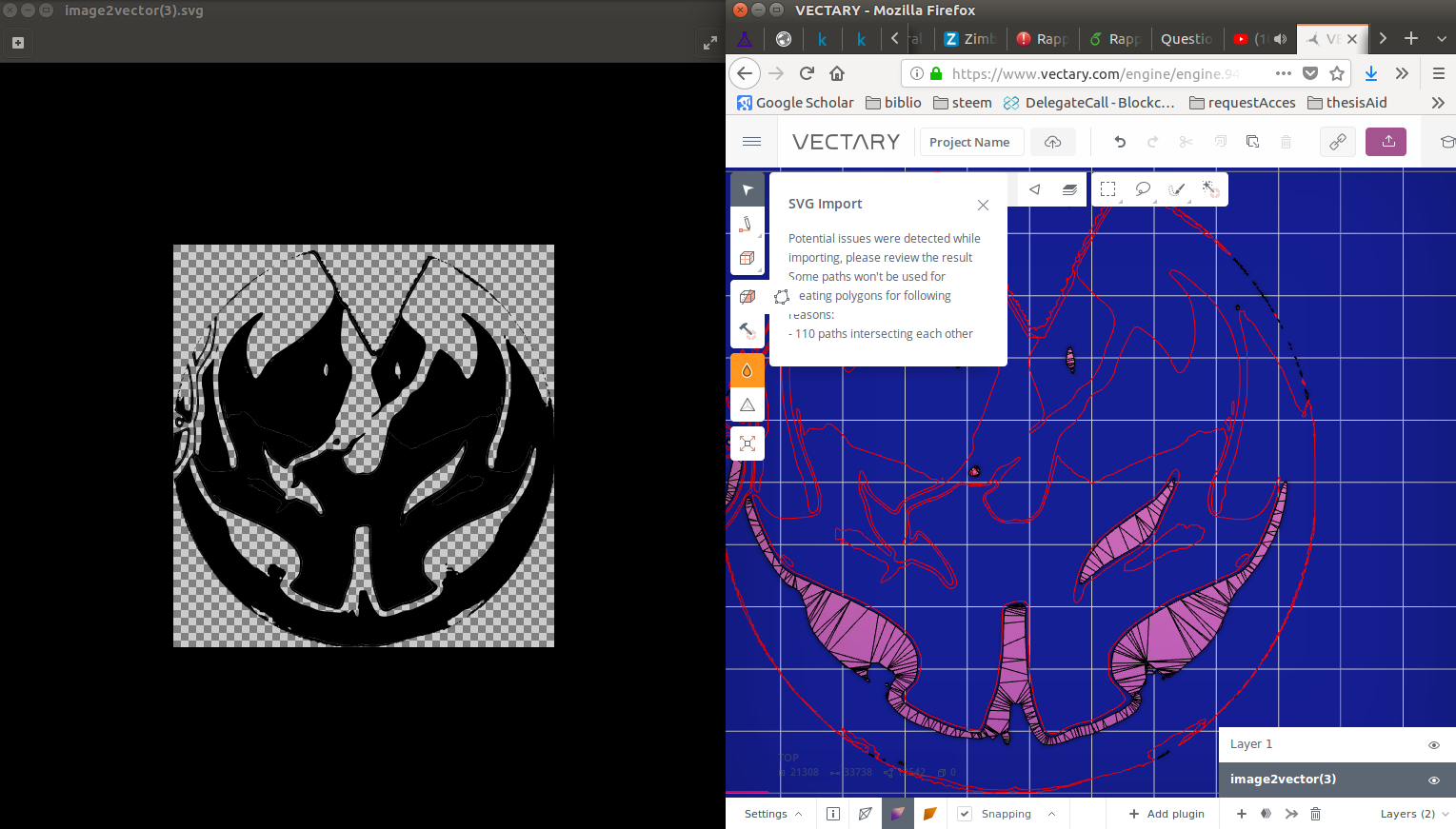Click the chain link share button
The width and height of the screenshot is (1456, 829).
1338,142
